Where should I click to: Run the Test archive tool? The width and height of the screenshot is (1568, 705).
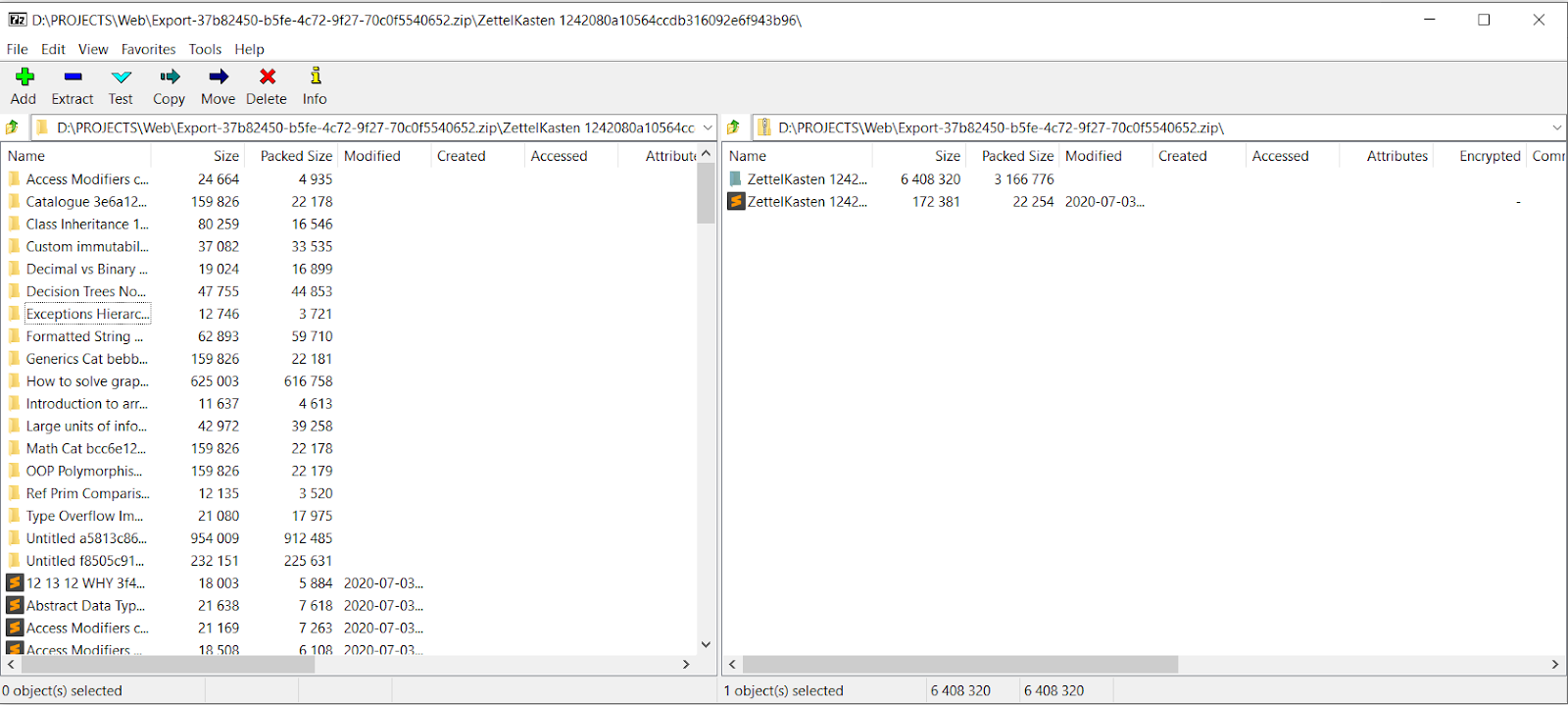[121, 76]
